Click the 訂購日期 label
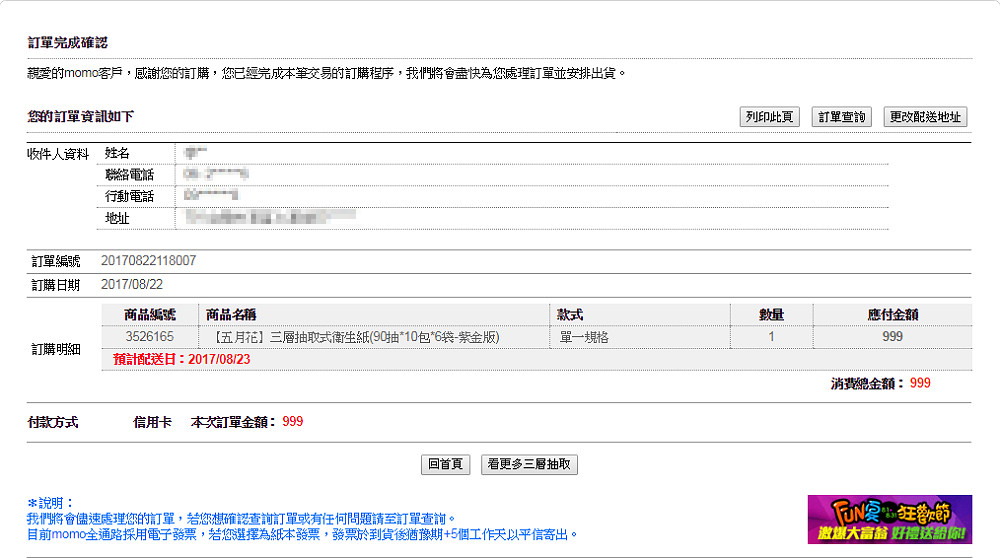 click(56, 285)
